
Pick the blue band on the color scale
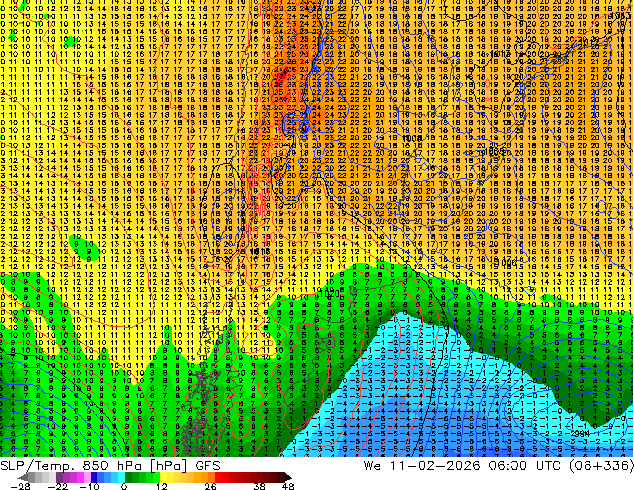pos(108,477)
